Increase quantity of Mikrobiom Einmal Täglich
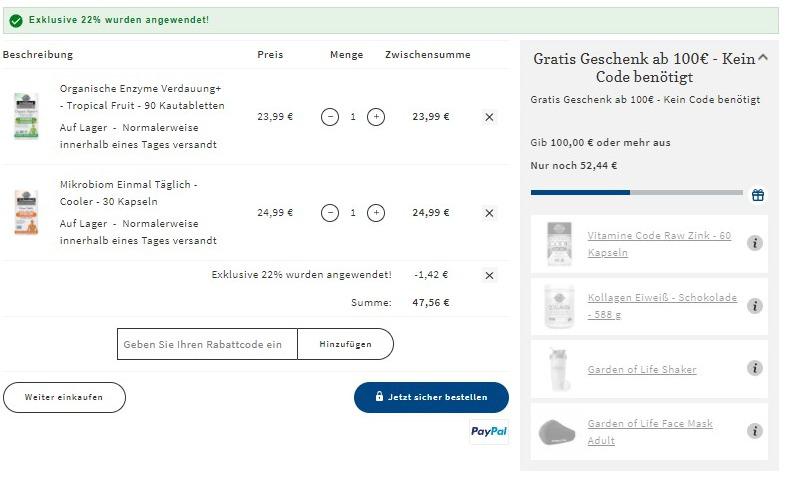The image size is (804, 496). point(376,213)
